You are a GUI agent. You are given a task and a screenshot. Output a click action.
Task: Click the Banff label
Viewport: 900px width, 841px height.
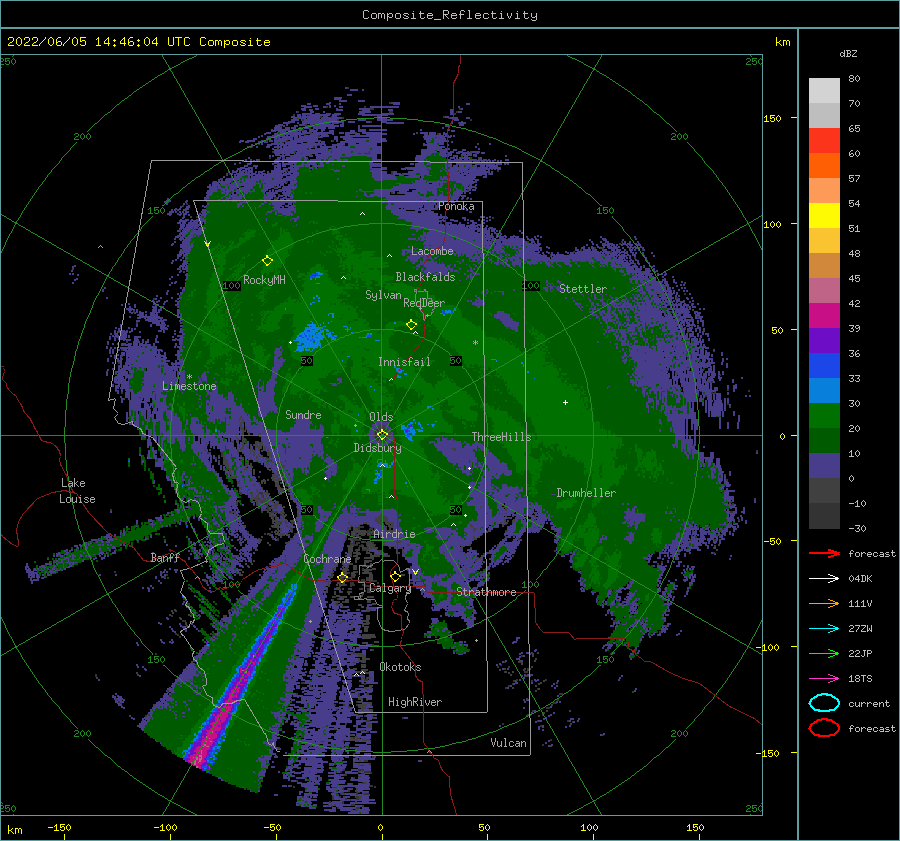pyautogui.click(x=165, y=557)
